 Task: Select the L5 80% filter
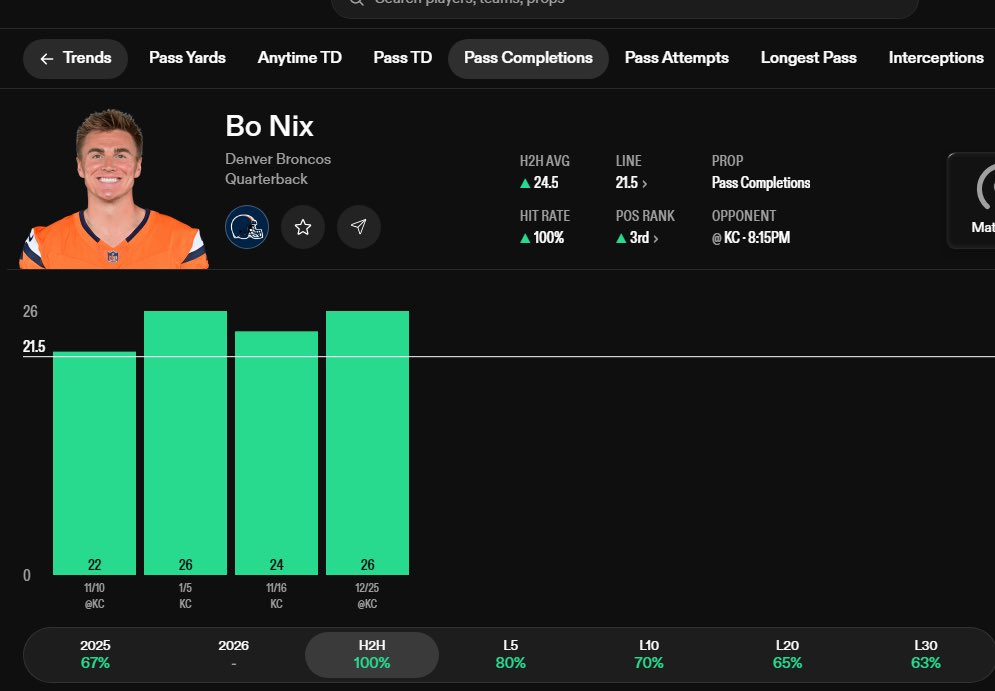510,654
